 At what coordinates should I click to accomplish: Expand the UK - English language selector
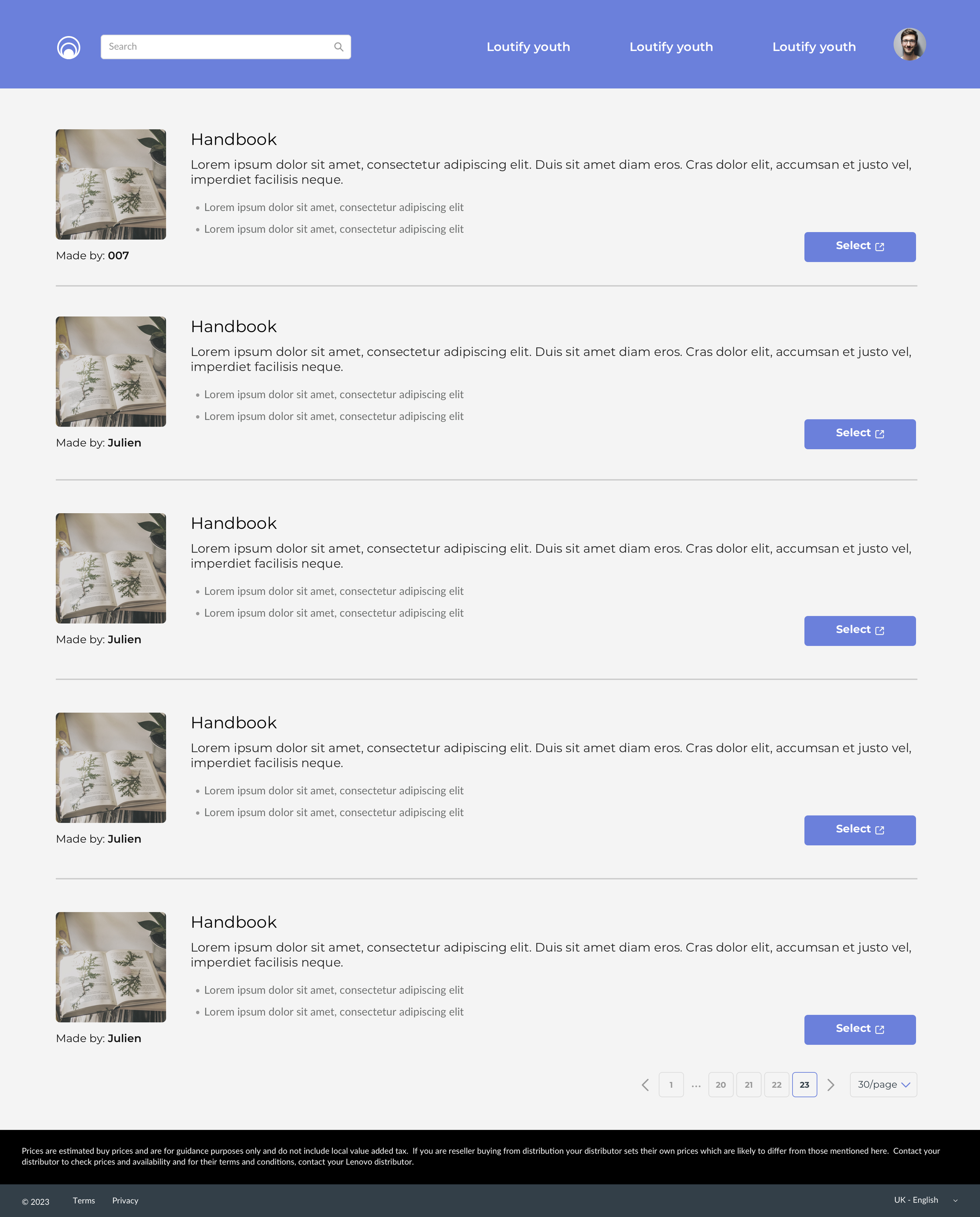926,1200
